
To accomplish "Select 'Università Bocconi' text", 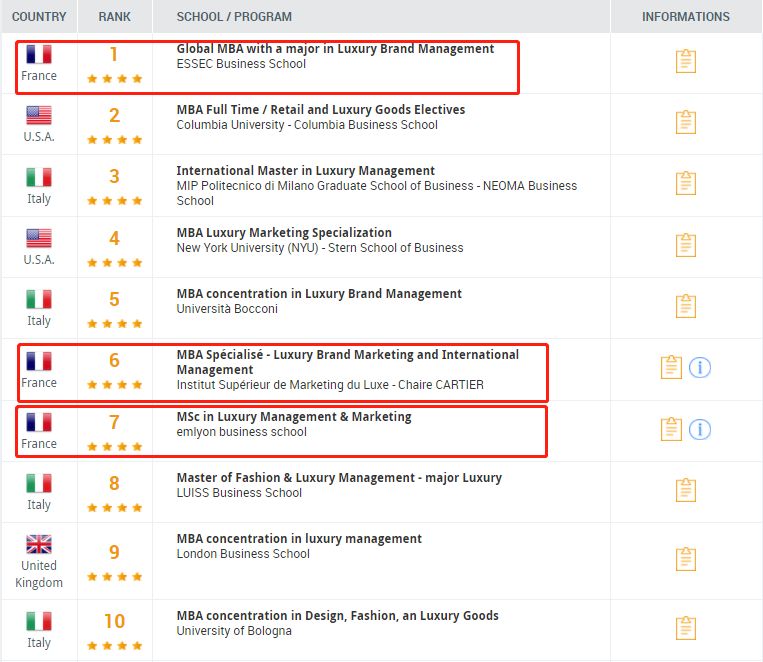I will click(227, 309).
